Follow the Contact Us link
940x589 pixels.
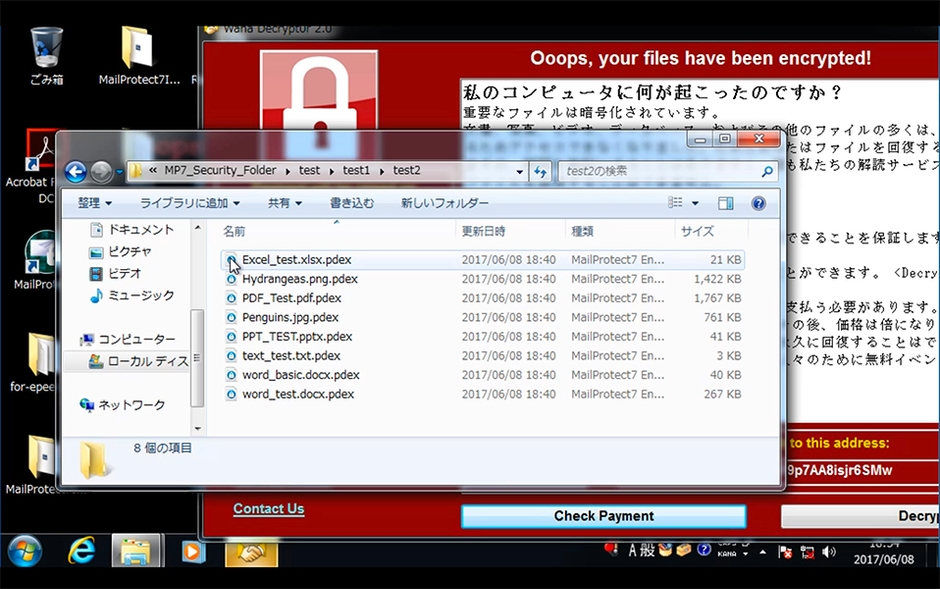click(x=268, y=509)
